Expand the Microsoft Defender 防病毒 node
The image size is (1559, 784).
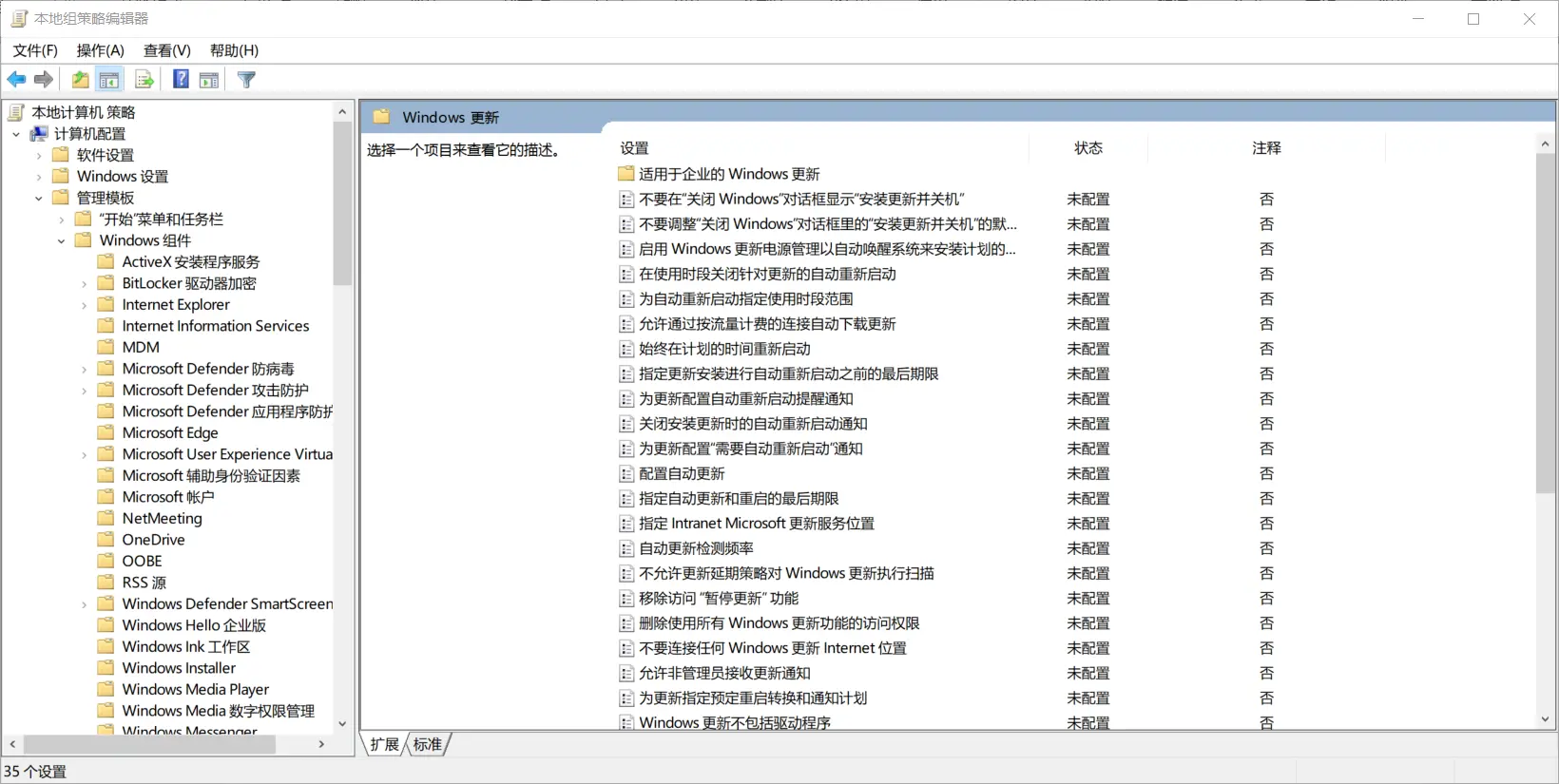pos(85,369)
